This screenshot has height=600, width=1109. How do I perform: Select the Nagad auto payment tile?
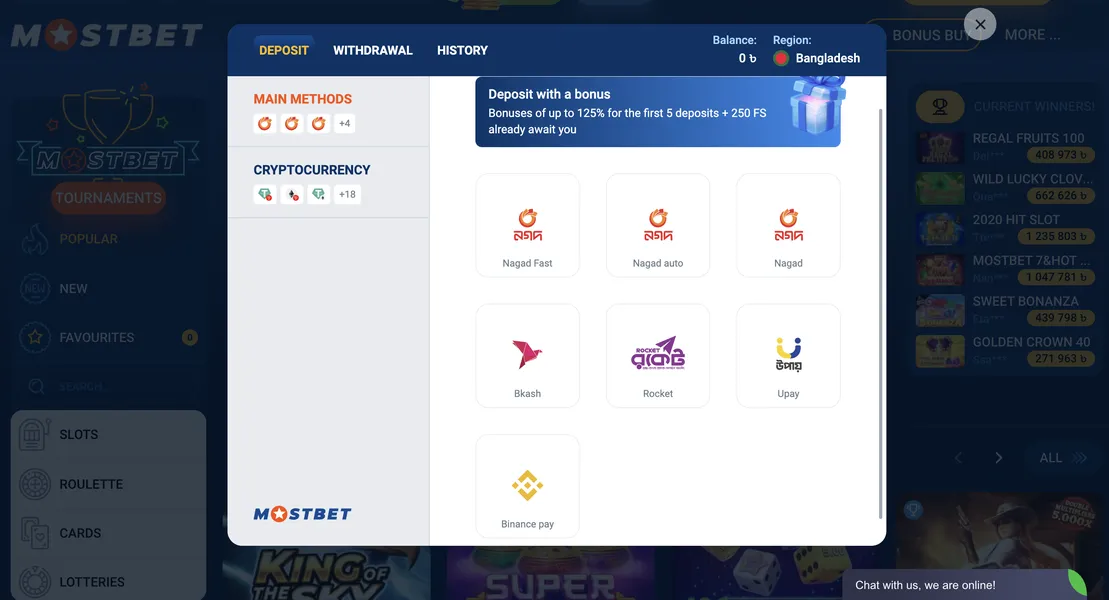click(x=657, y=223)
